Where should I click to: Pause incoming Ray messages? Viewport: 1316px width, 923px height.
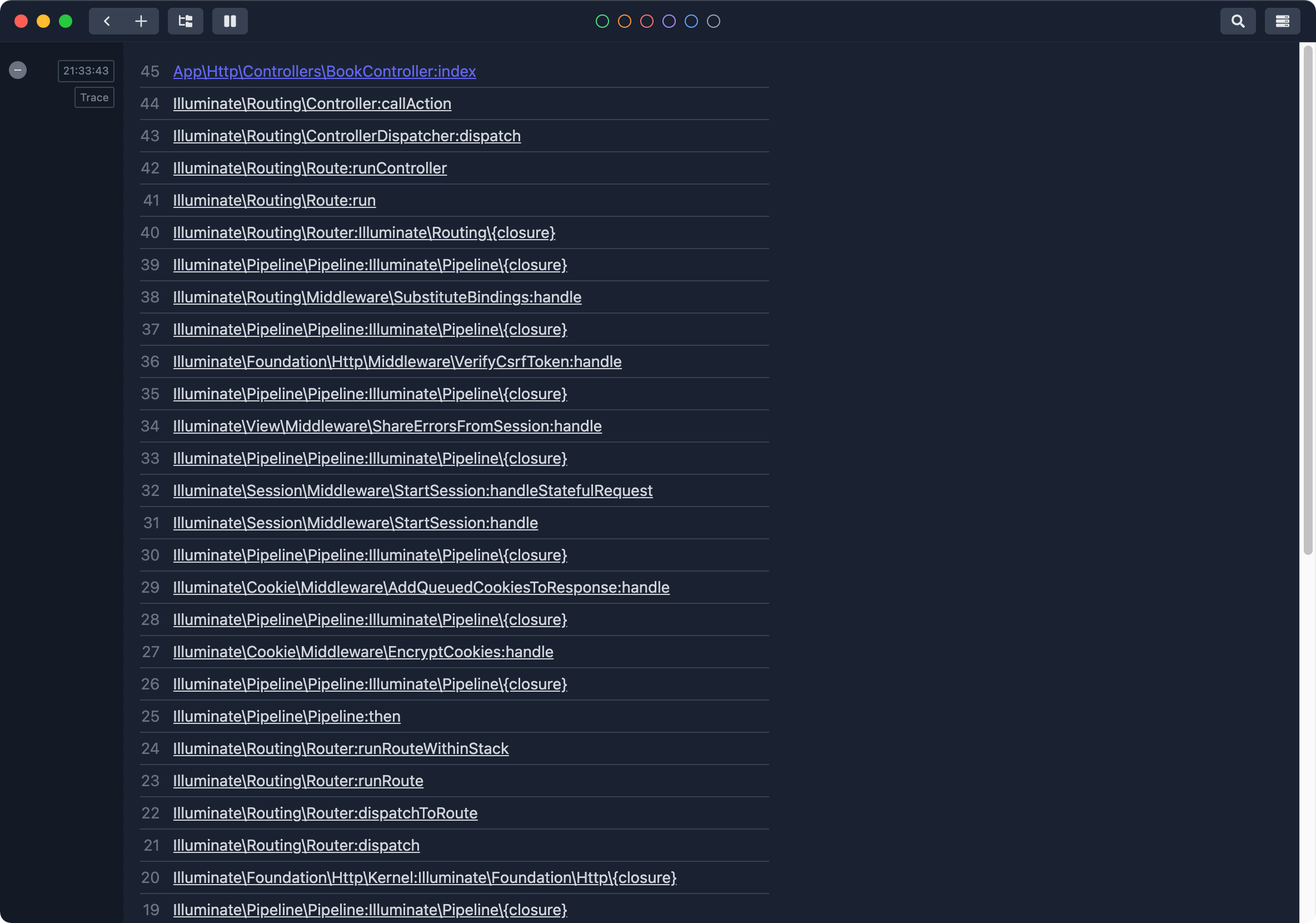[230, 21]
